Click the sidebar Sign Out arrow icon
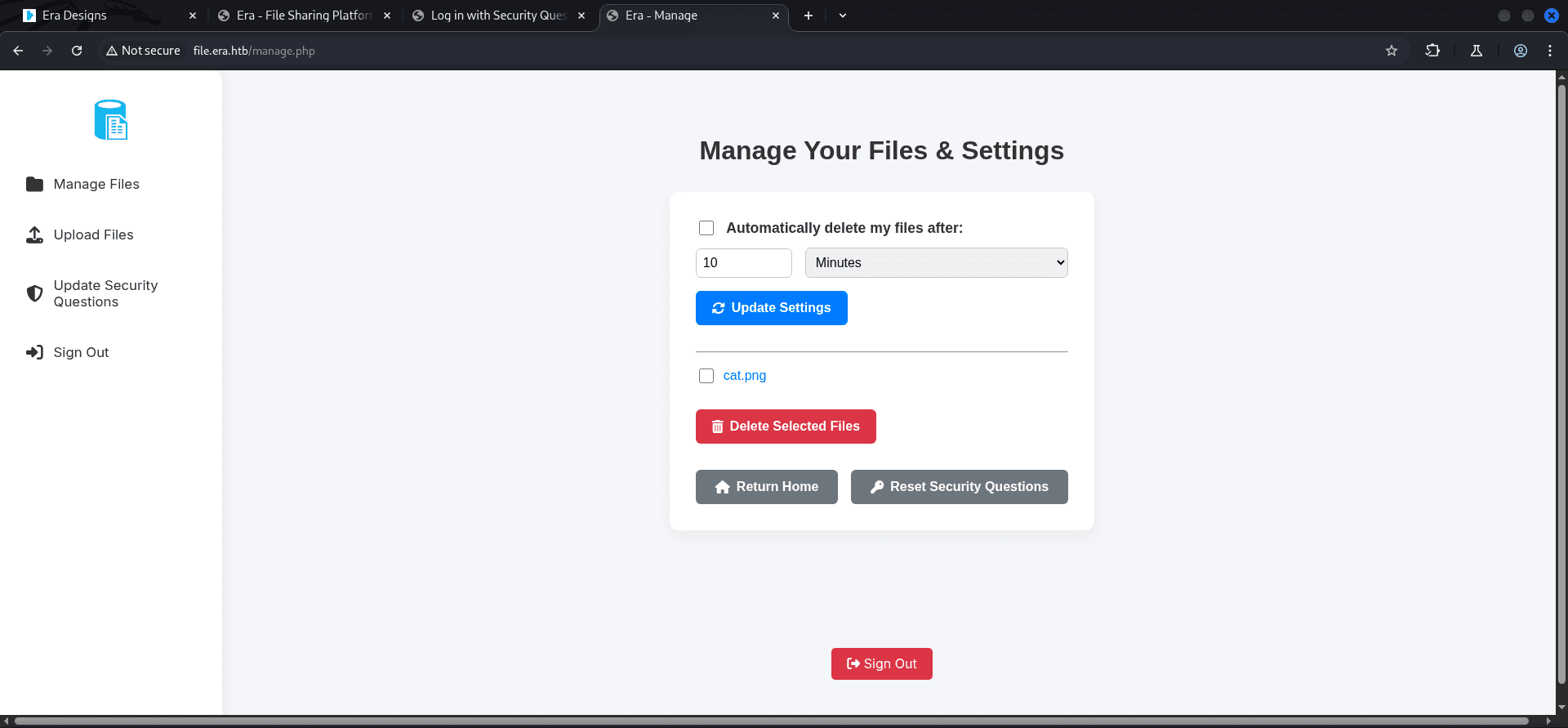Image resolution: width=1568 pixels, height=728 pixels. tap(34, 352)
